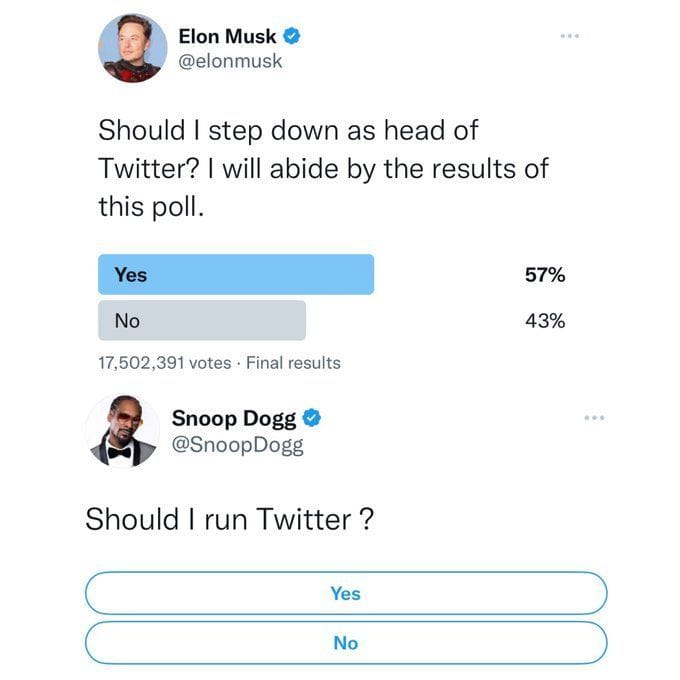Viewport: 680px width, 680px height.
Task: Open the @SnoopDogg handle link
Action: (x=237, y=445)
